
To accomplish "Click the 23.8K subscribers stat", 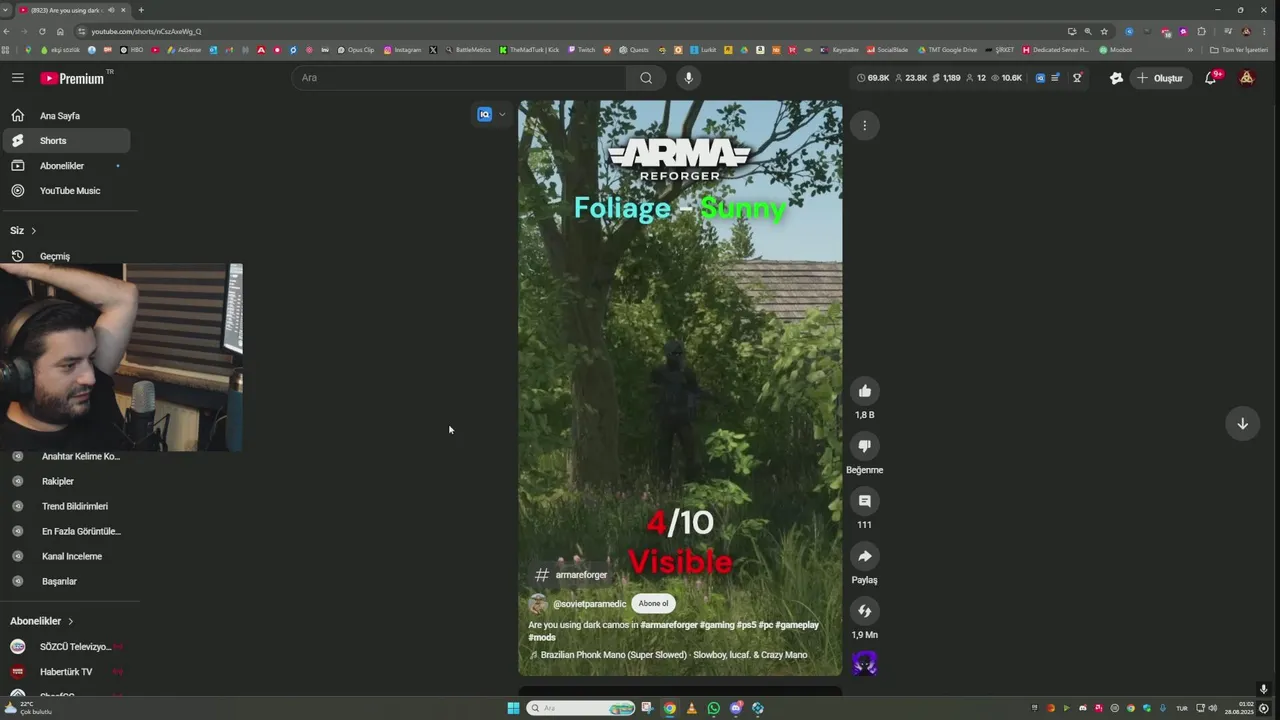I will coord(911,78).
